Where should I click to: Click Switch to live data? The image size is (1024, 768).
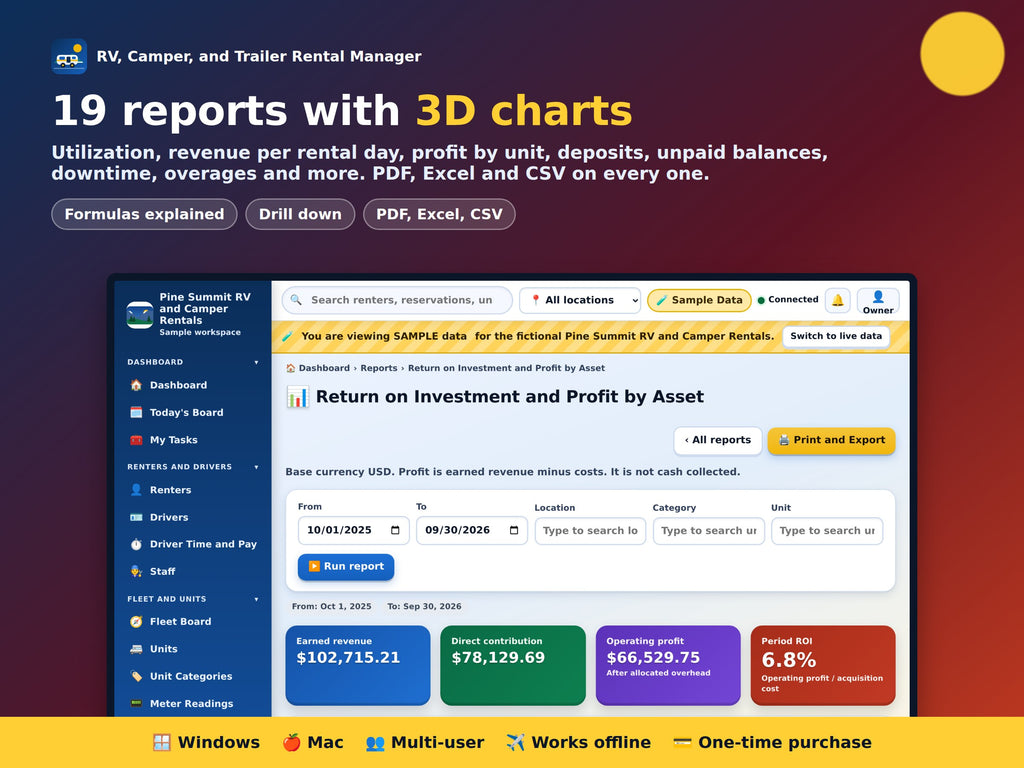coord(836,336)
